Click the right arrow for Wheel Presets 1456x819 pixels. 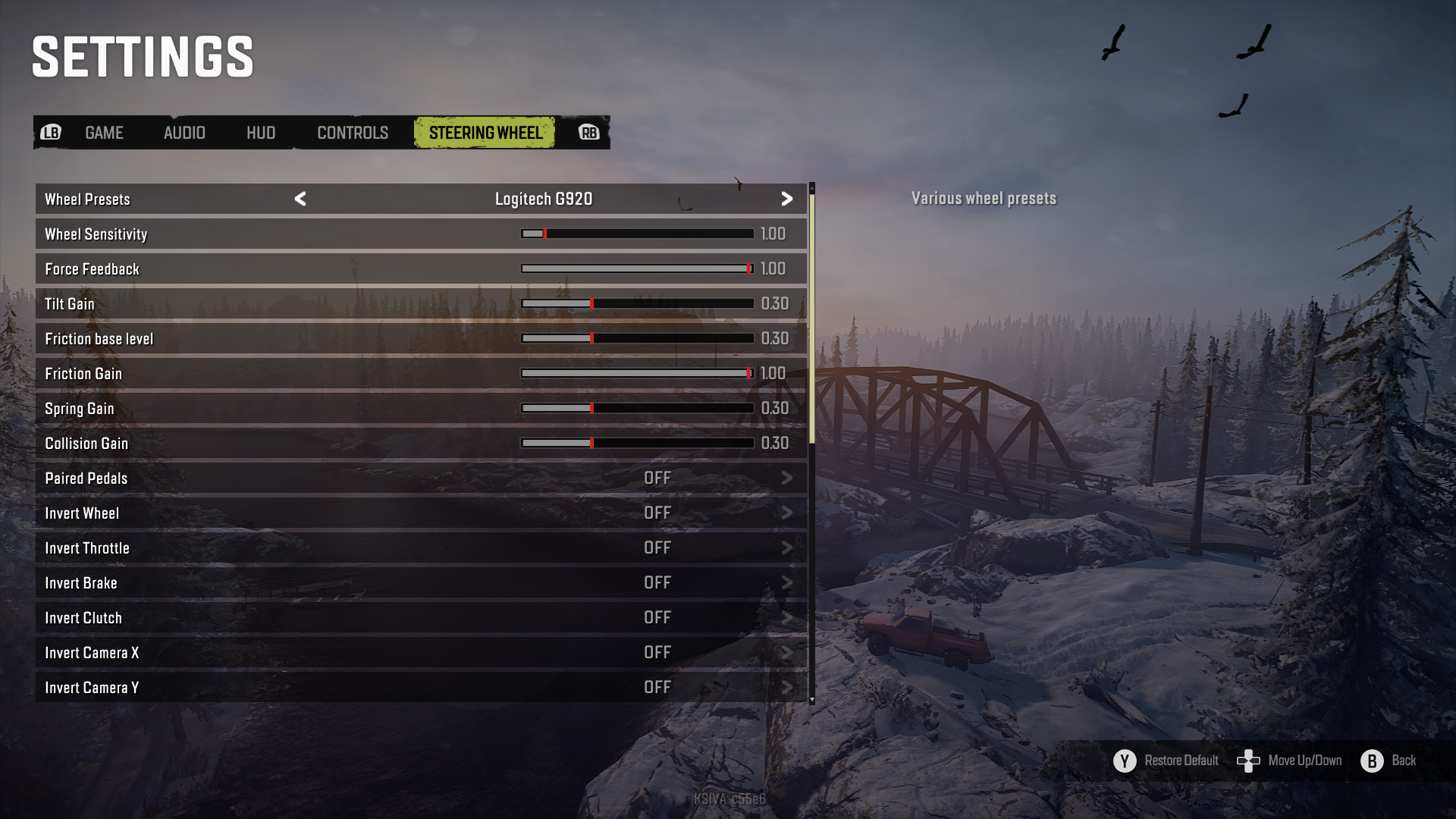click(x=789, y=198)
